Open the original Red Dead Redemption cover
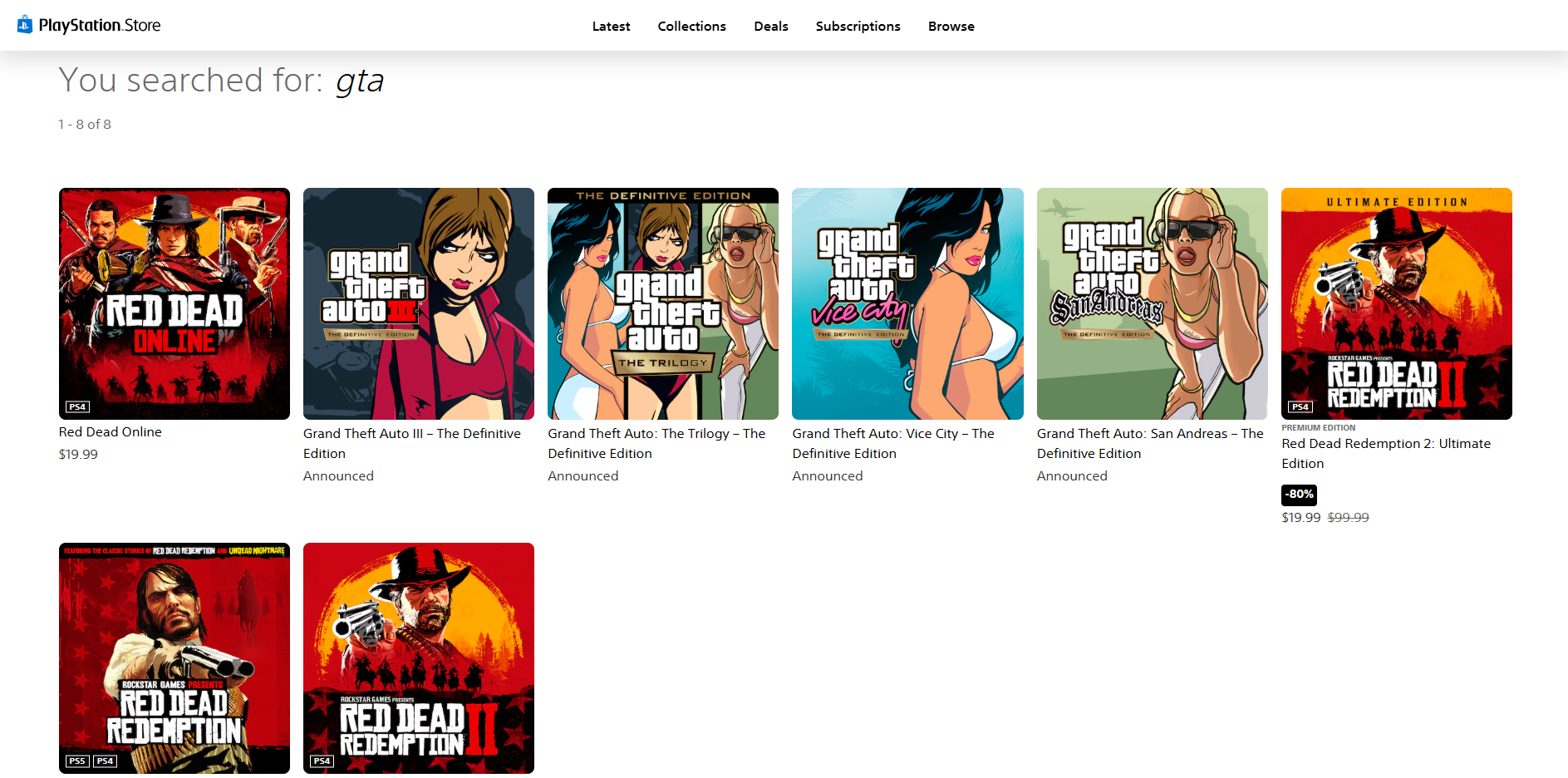Image resolution: width=1568 pixels, height=778 pixels. (x=174, y=658)
